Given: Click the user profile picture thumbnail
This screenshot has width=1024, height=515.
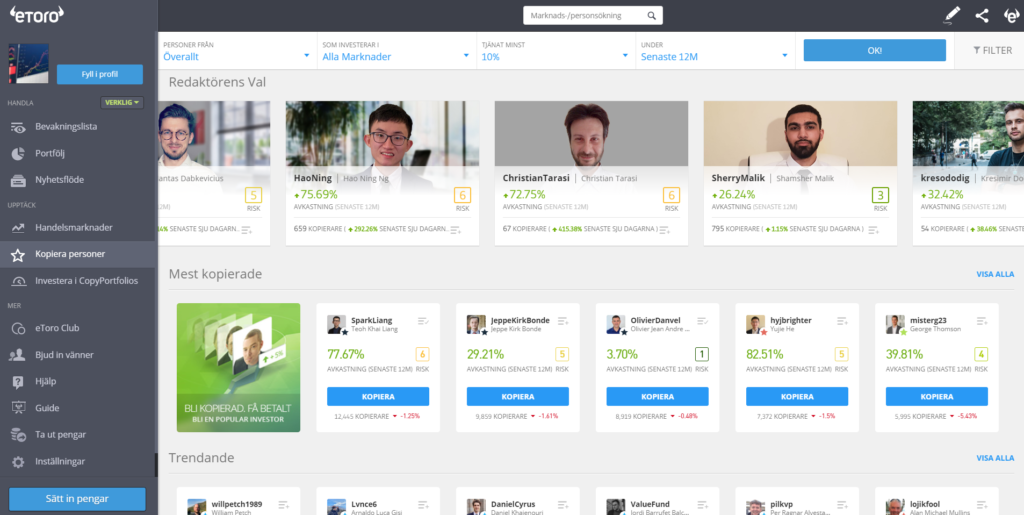Looking at the screenshot, I should (x=29, y=63).
